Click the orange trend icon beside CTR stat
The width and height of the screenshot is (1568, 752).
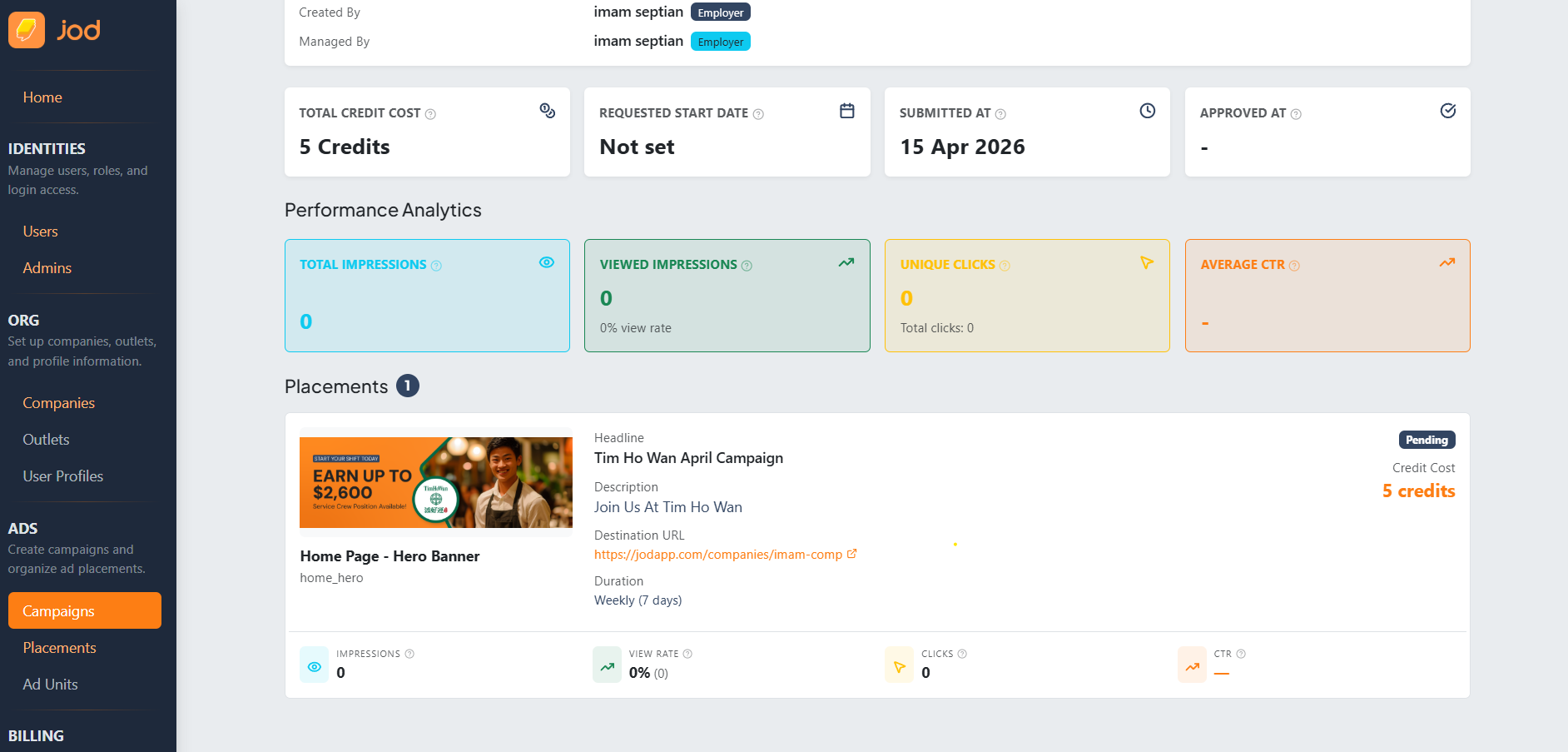[1193, 666]
